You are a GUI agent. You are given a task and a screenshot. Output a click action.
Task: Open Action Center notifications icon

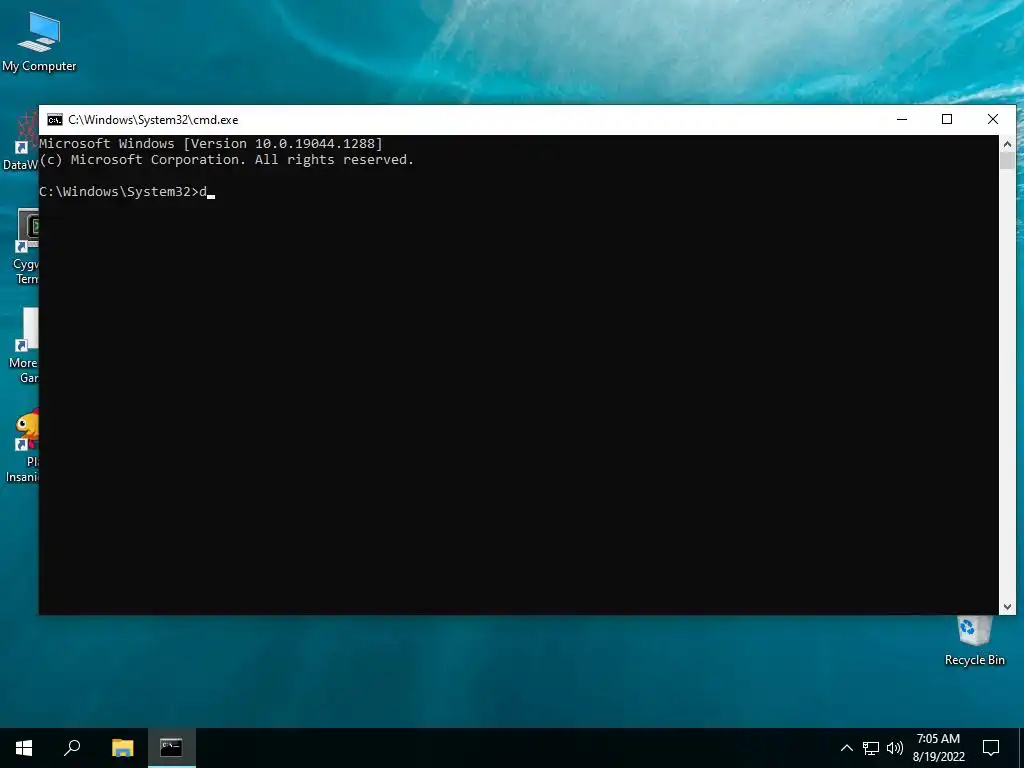click(x=991, y=748)
